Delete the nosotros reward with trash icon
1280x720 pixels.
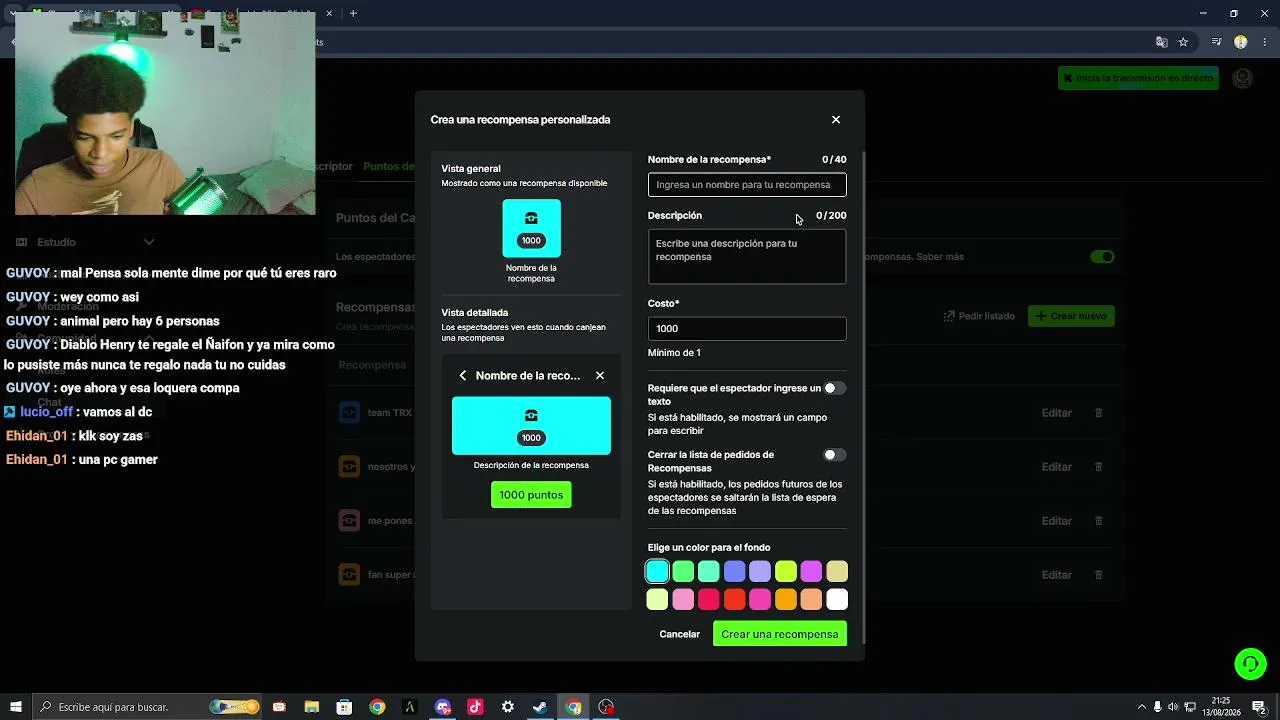click(1098, 467)
